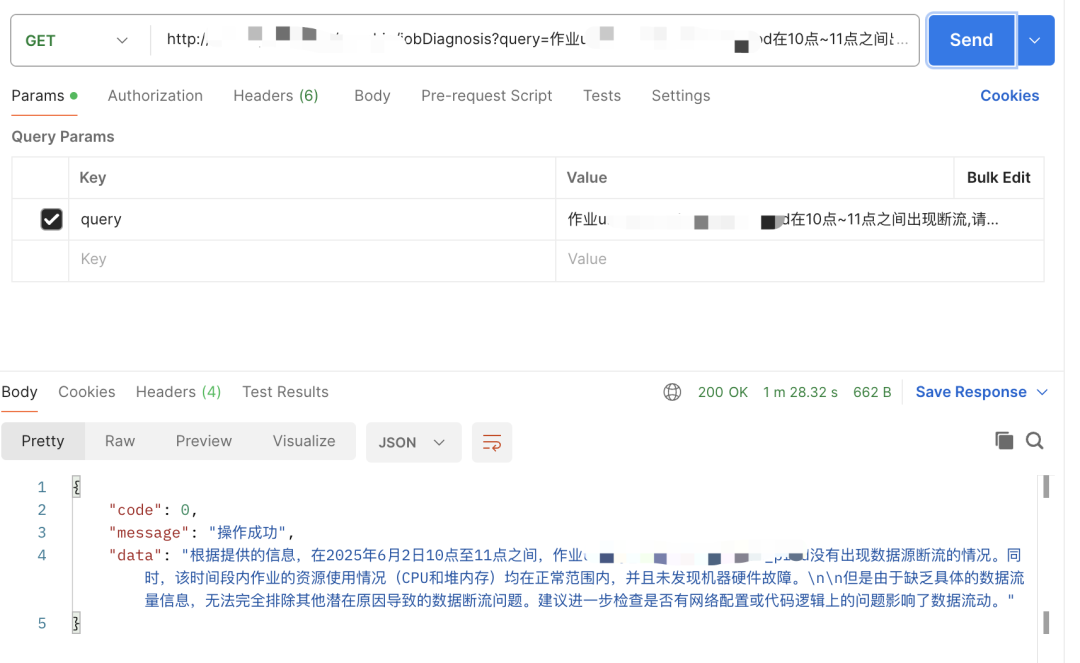This screenshot has height=663, width=1080.
Task: Open the request Headers (6) tab
Action: [276, 96]
